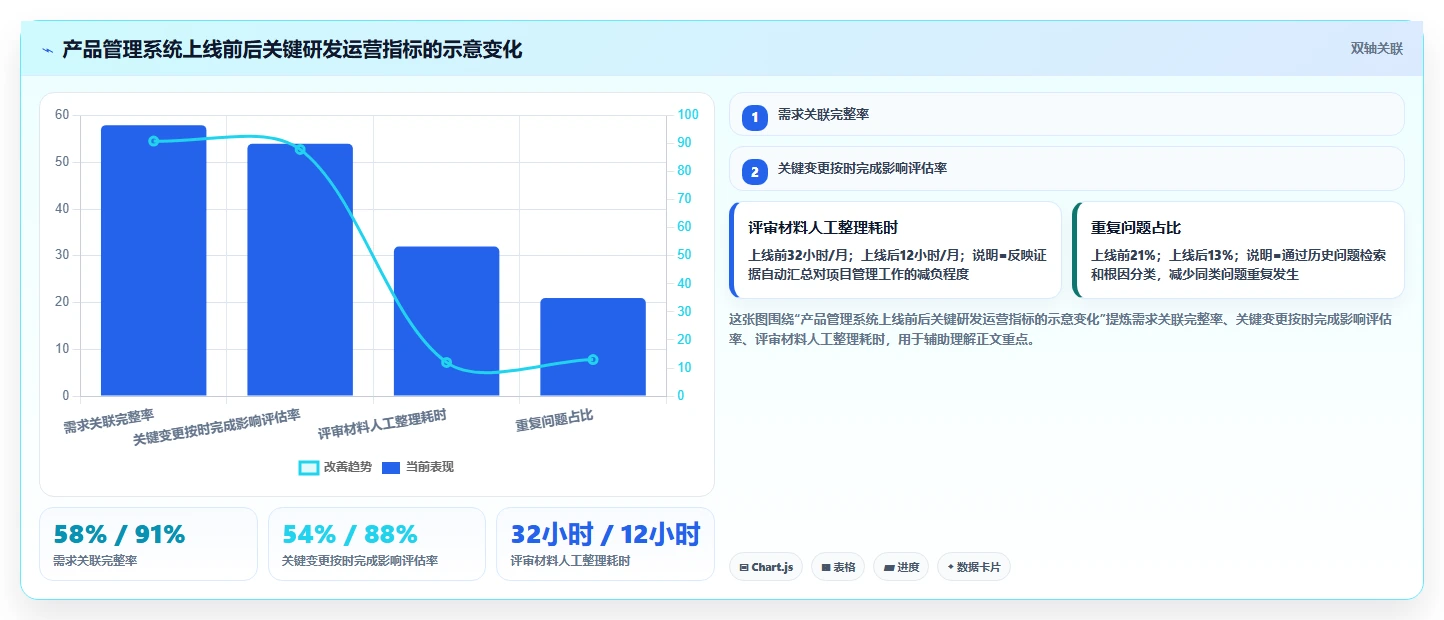Viewport: 1444px width, 620px height.
Task: Click the 双轴关联 label in header
Action: 1377,48
